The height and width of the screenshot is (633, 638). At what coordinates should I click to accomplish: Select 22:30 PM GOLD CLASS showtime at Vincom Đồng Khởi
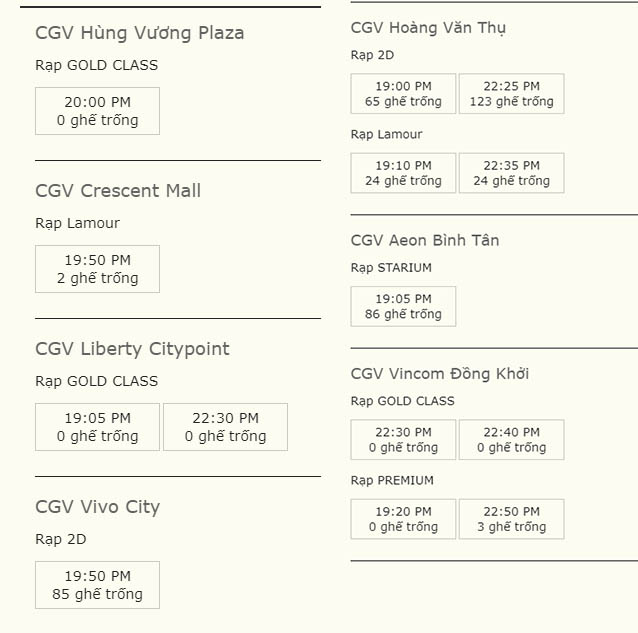click(403, 440)
